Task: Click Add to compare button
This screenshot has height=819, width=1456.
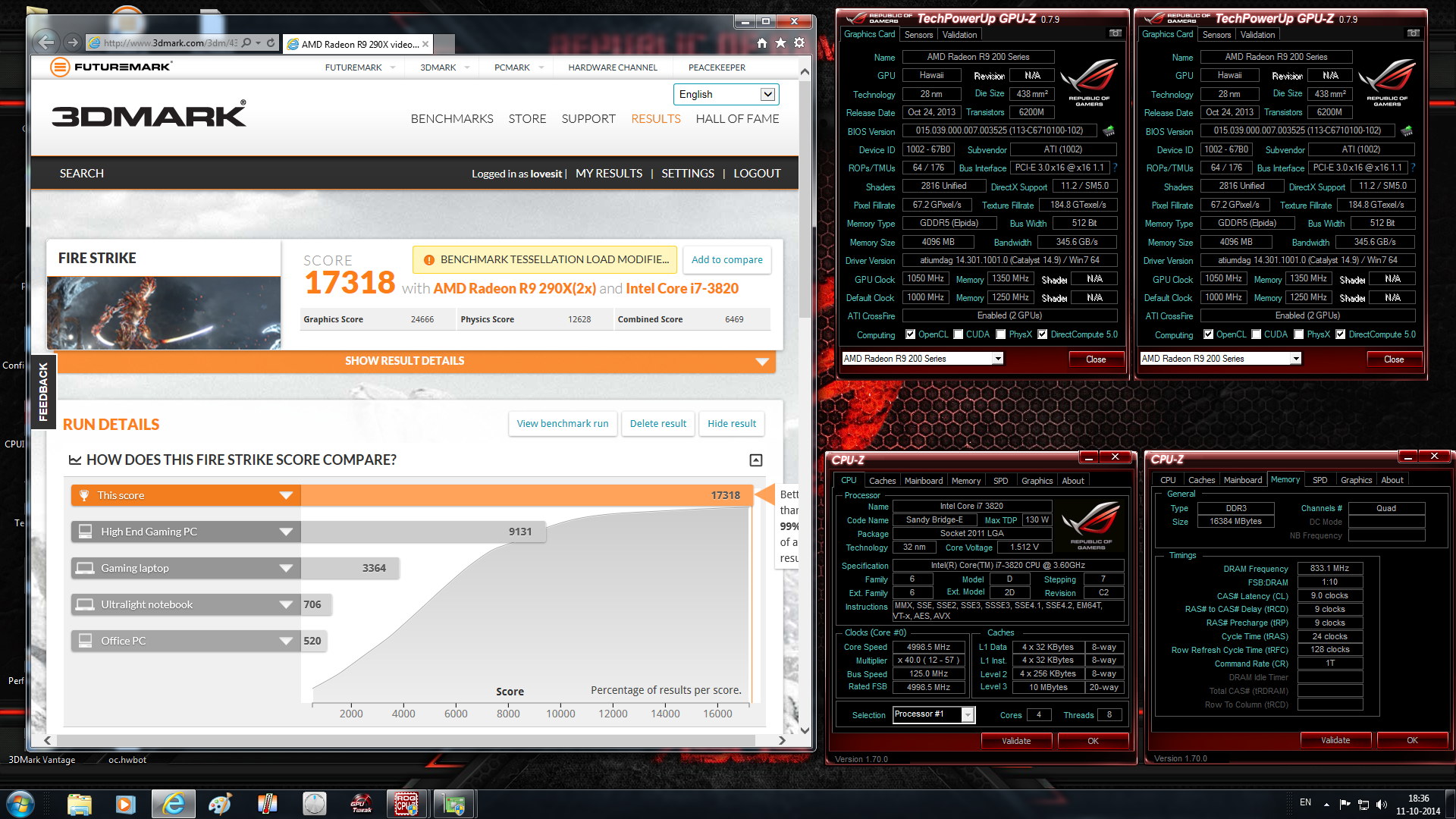Action: coord(727,259)
